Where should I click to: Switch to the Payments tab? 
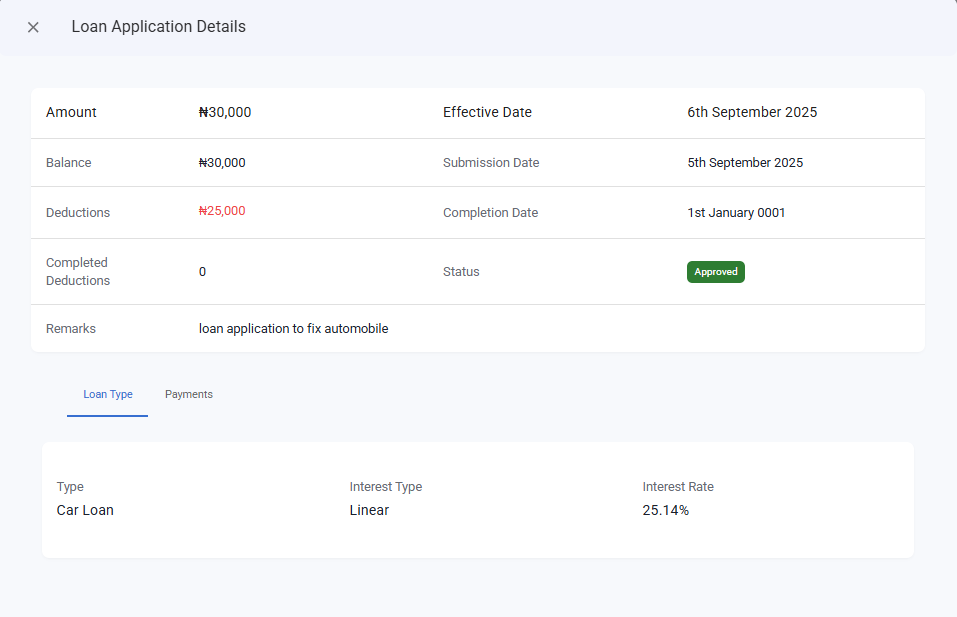tap(189, 394)
